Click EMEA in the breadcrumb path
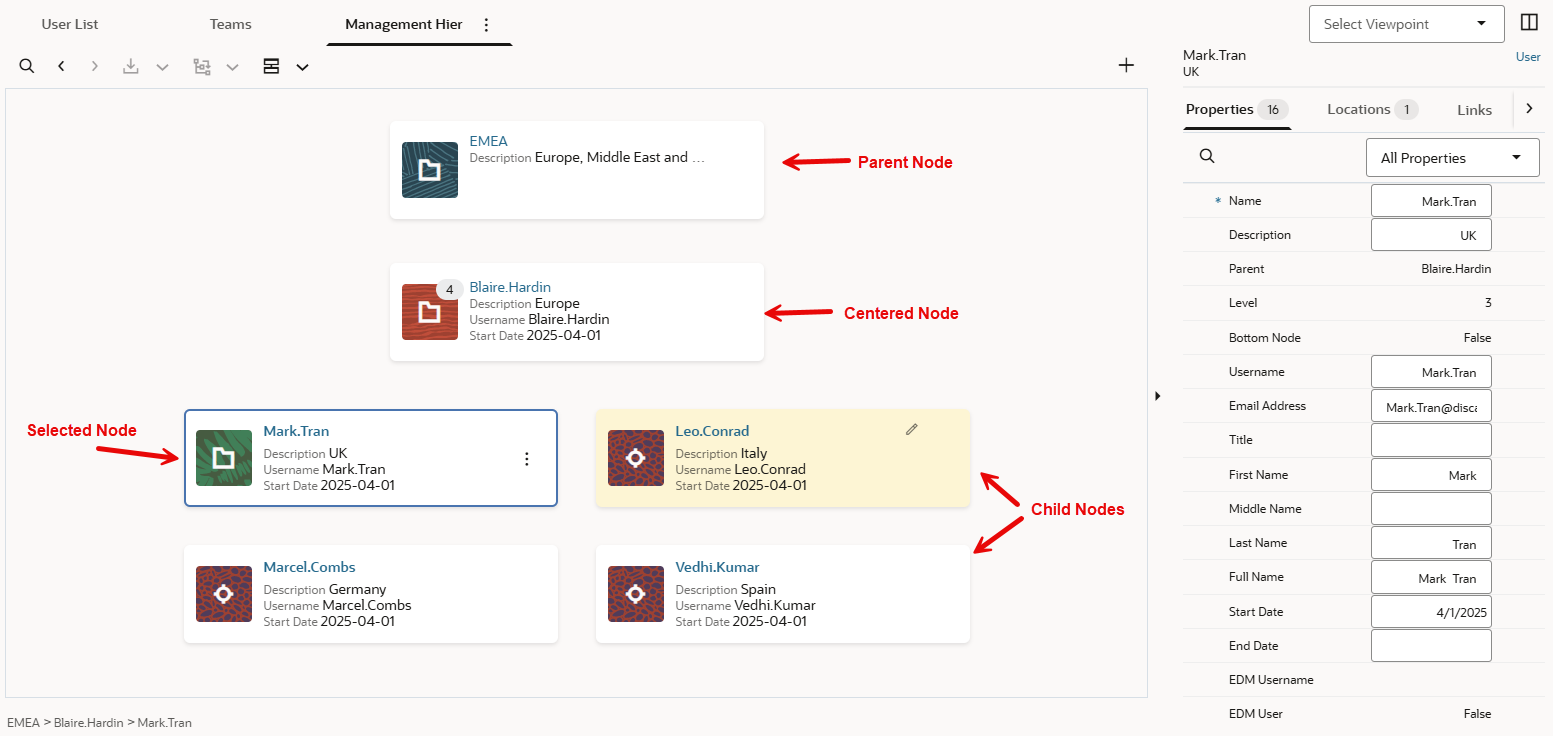Viewport: 1553px width, 736px height. point(23,722)
